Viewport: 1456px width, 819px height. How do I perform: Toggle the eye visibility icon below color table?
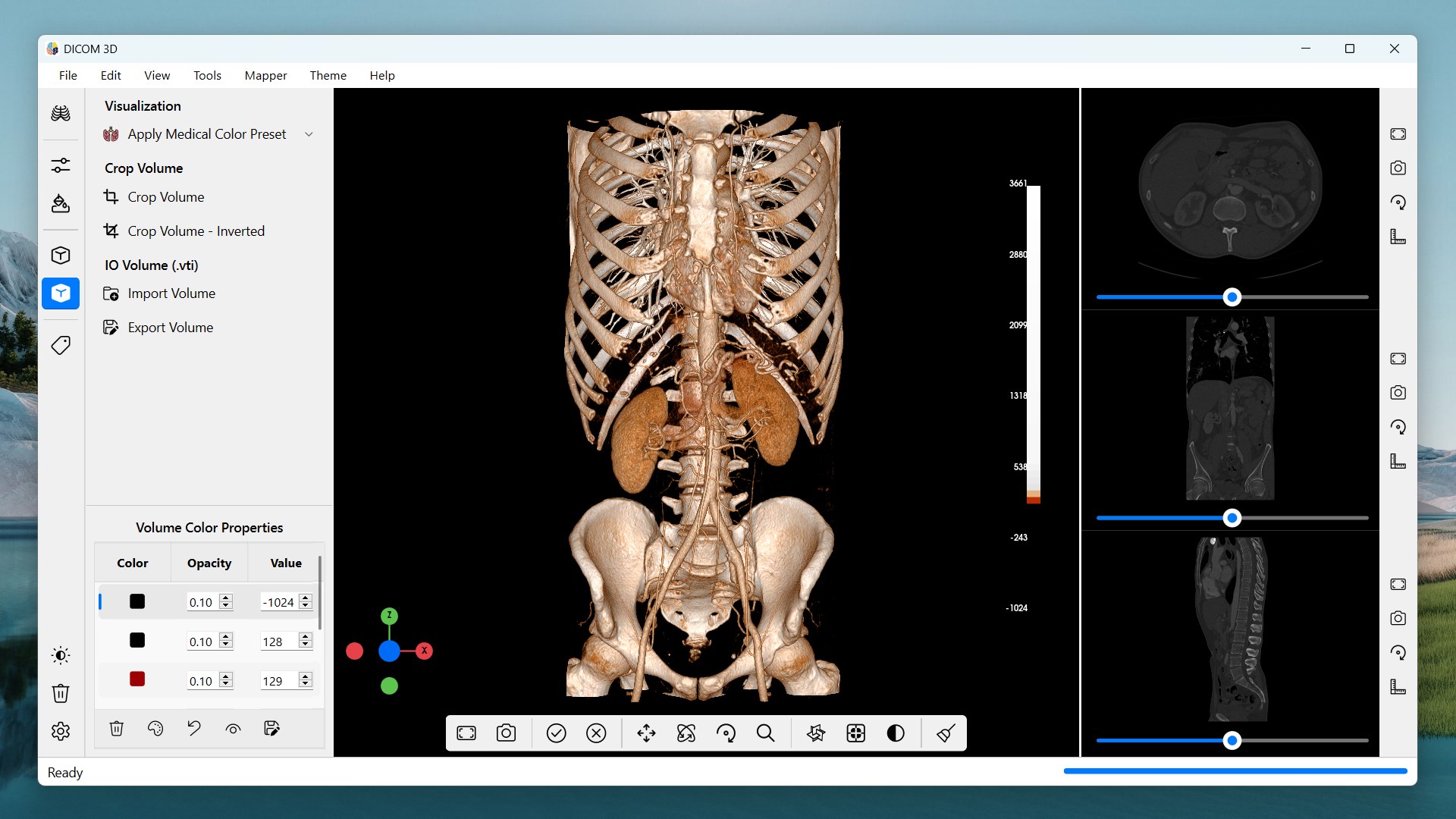(233, 729)
